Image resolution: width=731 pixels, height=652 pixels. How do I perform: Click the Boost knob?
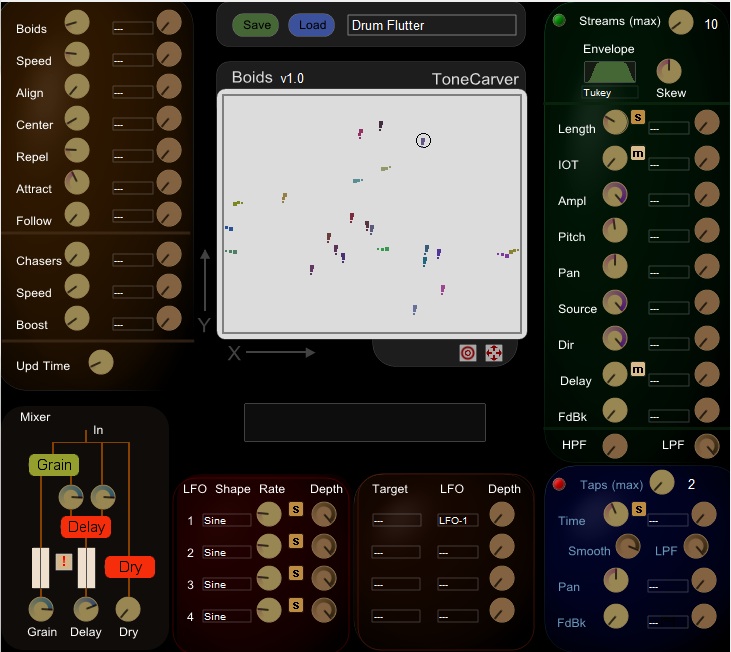77,318
